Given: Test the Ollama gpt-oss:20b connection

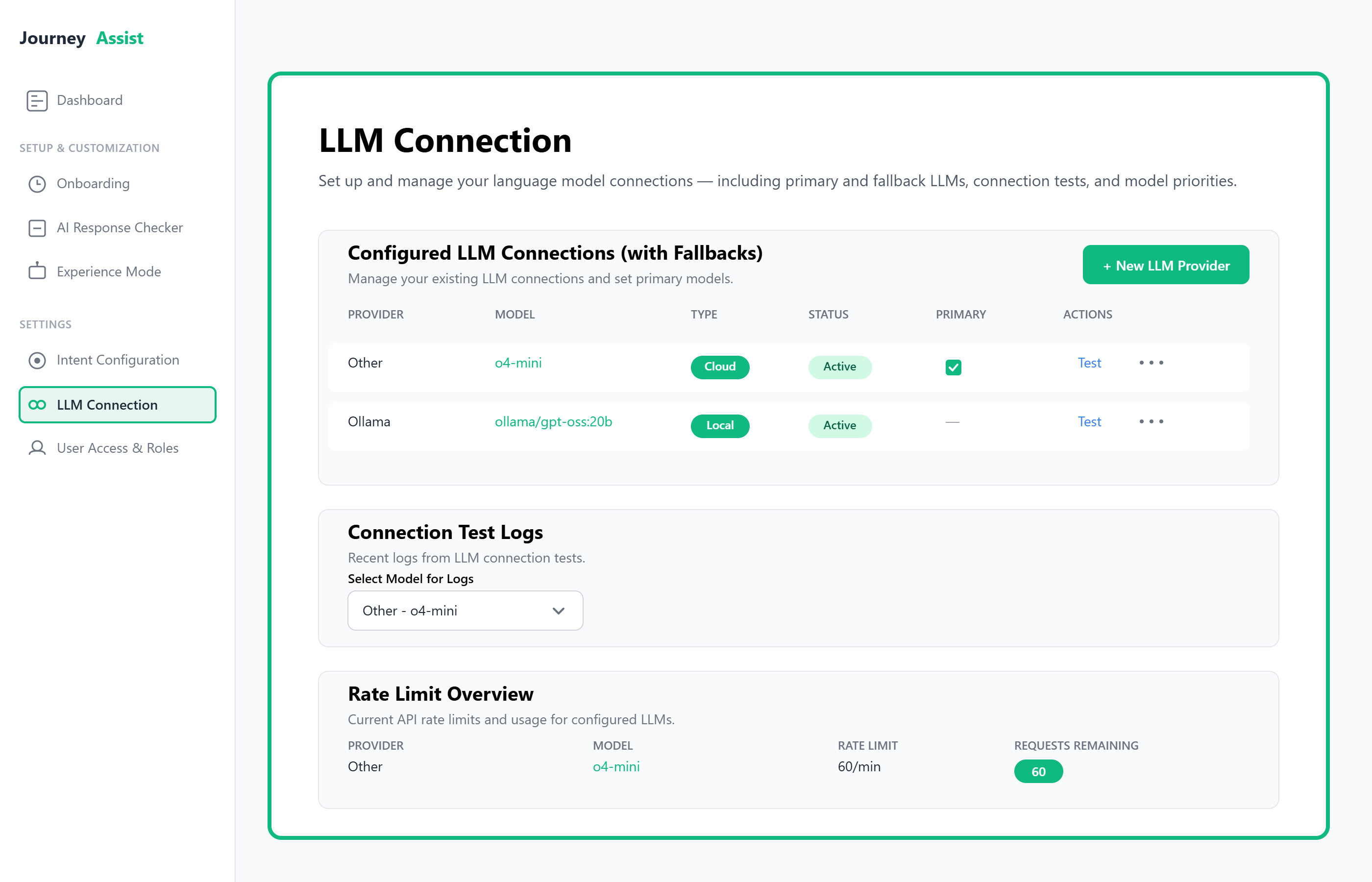Looking at the screenshot, I should tap(1089, 421).
